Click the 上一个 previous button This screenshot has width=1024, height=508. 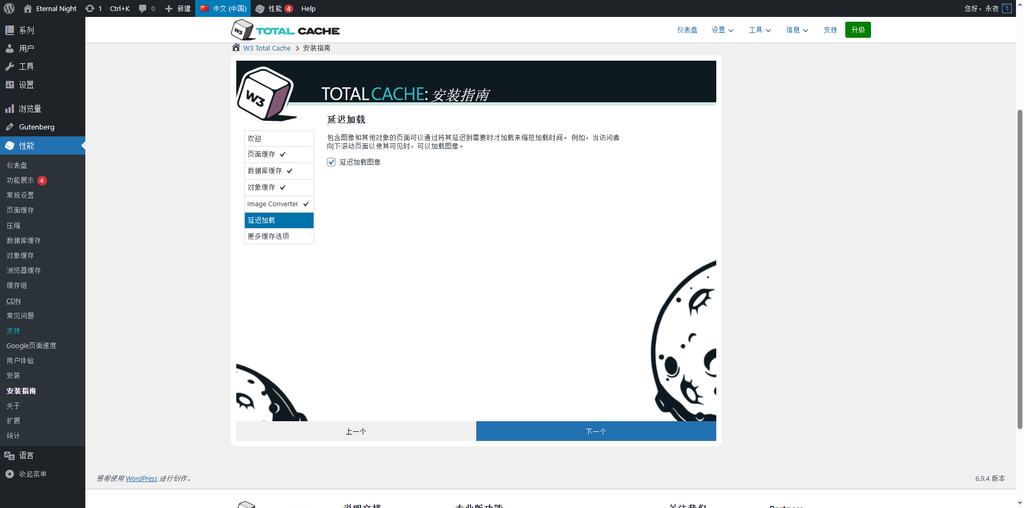(x=355, y=431)
